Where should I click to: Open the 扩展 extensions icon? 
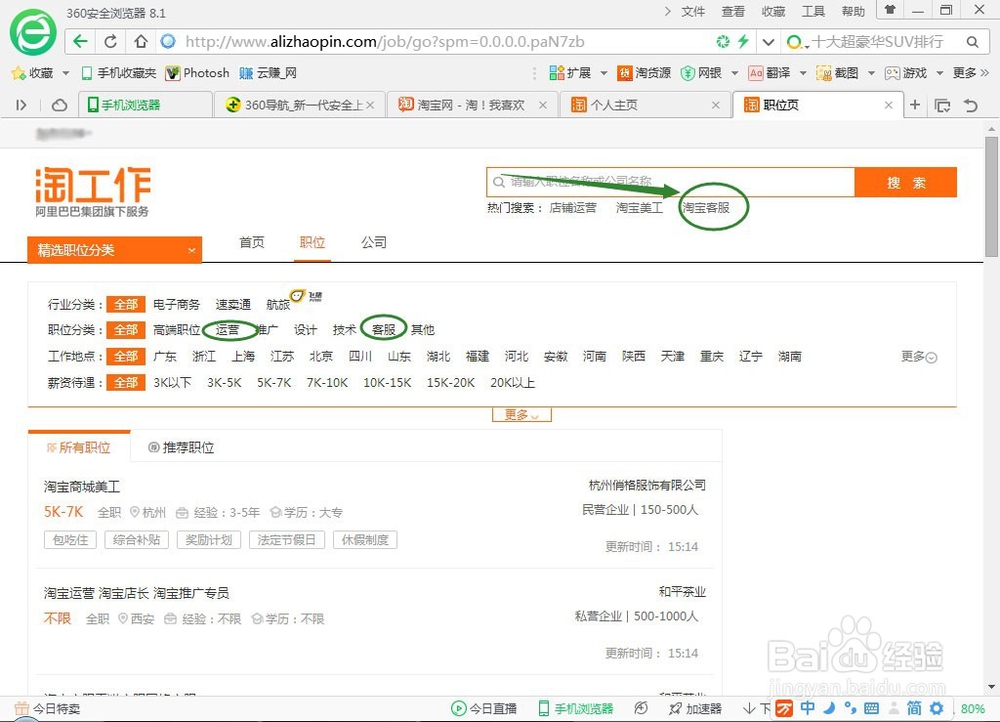pyautogui.click(x=570, y=73)
